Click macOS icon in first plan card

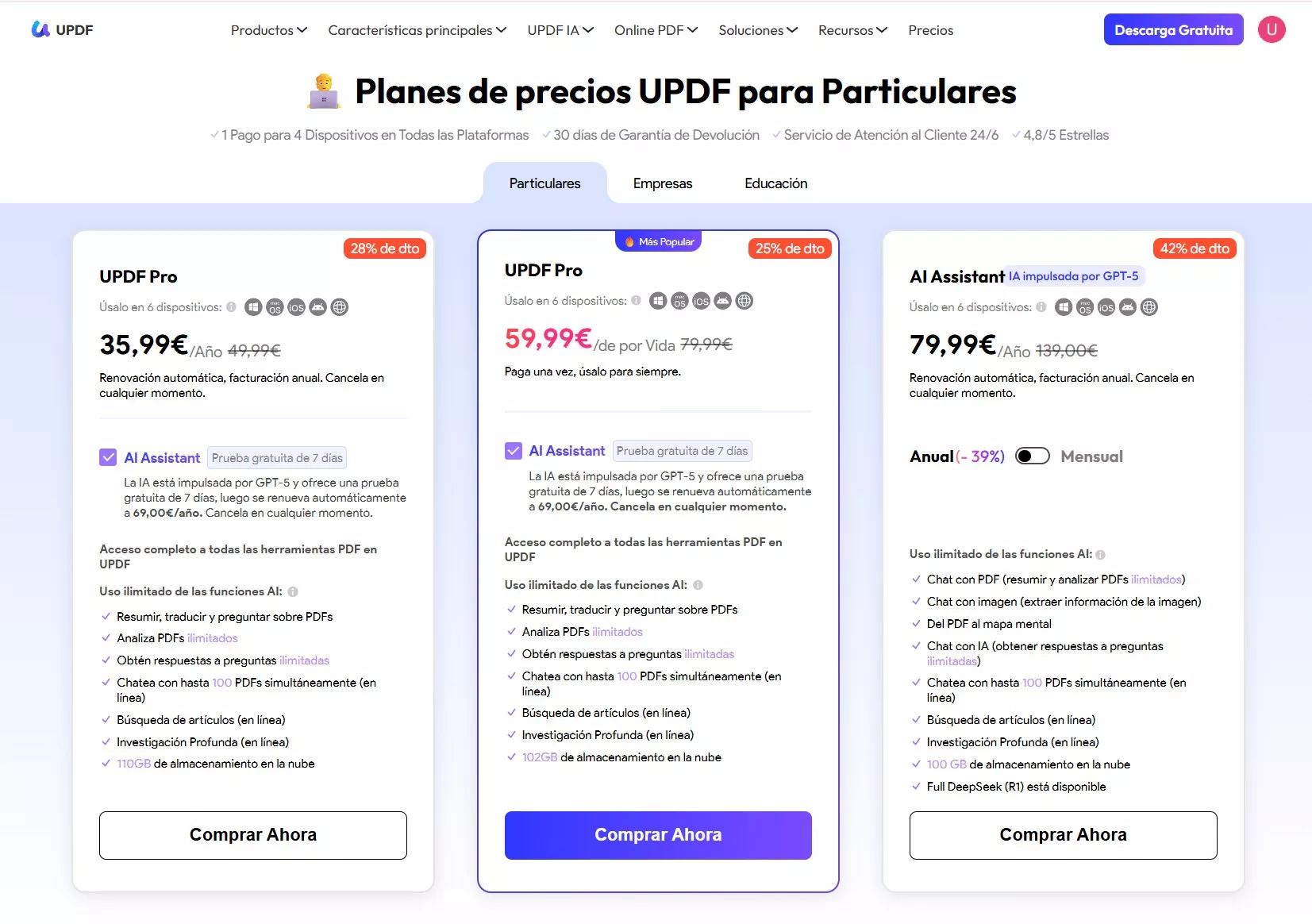point(275,307)
